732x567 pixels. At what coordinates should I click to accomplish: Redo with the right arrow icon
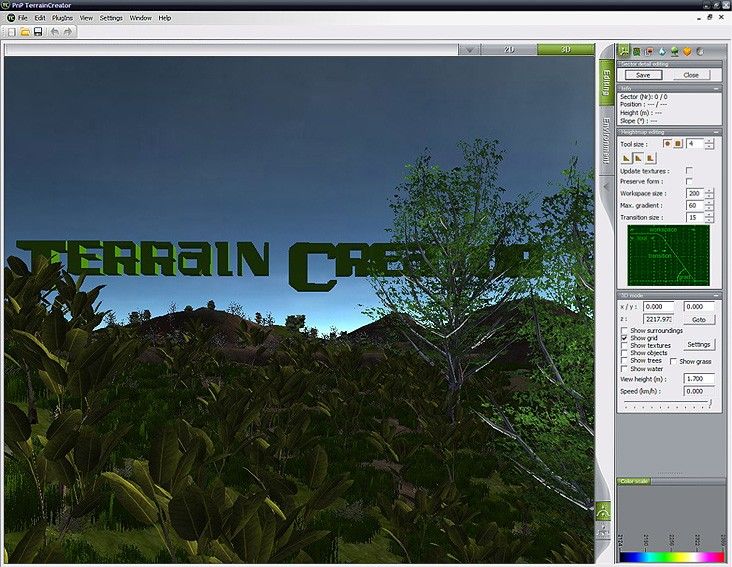point(68,32)
